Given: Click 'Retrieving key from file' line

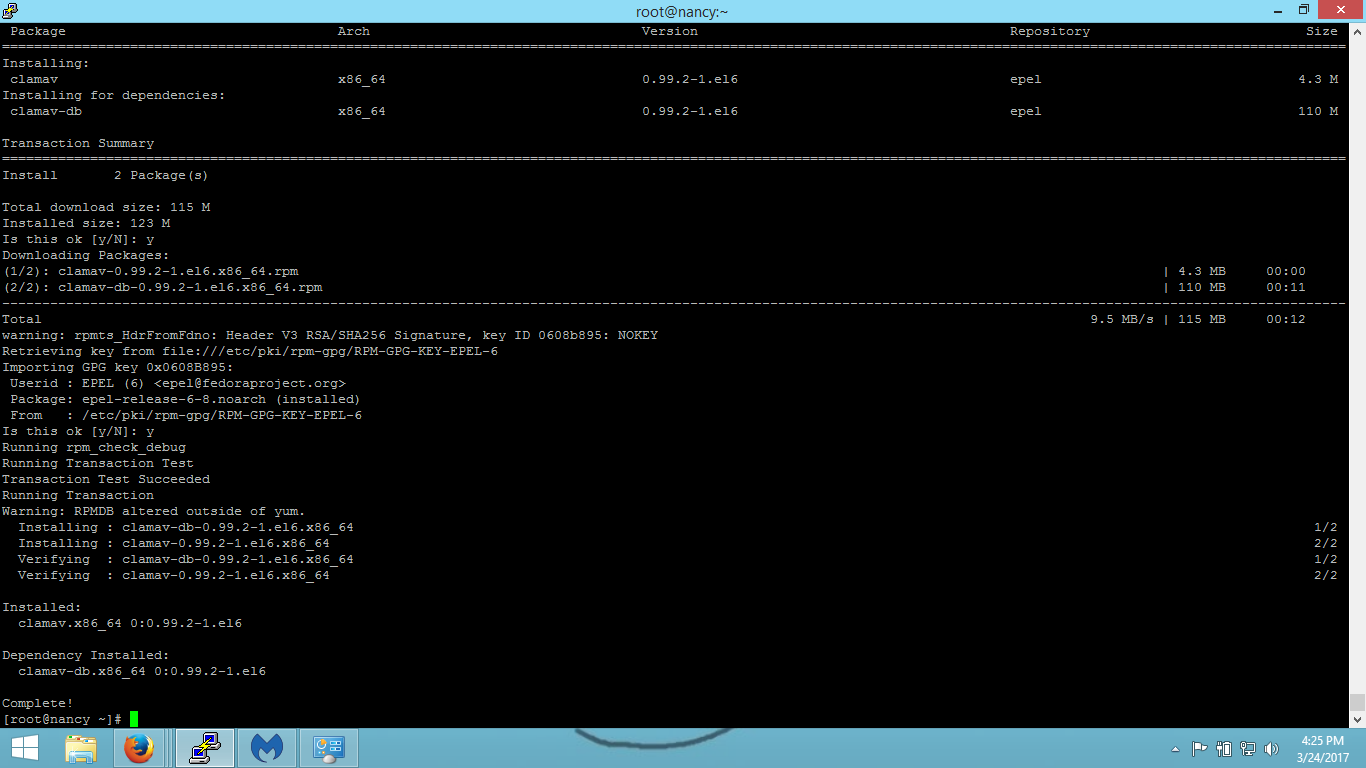Looking at the screenshot, I should click(x=250, y=351).
